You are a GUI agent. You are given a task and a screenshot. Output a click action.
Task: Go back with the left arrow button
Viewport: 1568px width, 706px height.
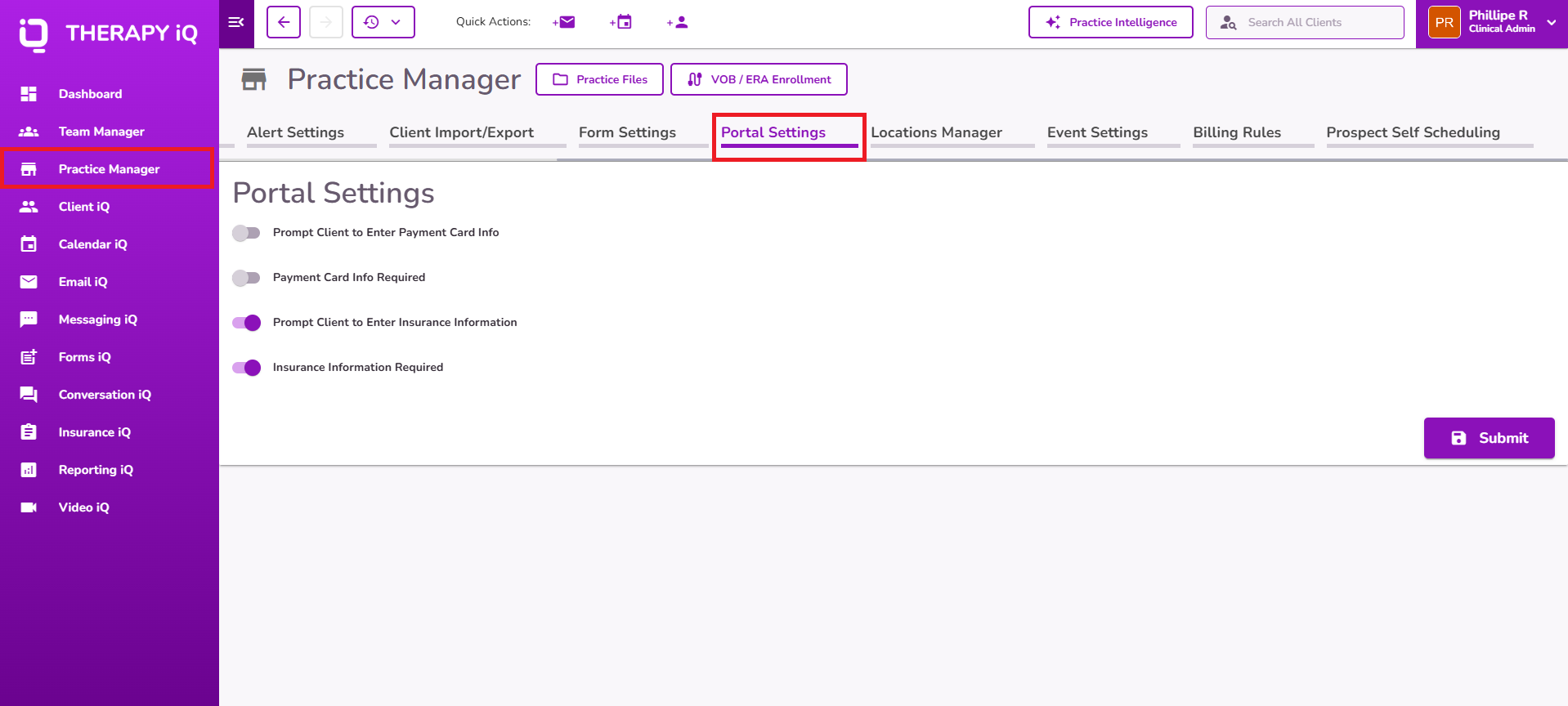pos(284,22)
